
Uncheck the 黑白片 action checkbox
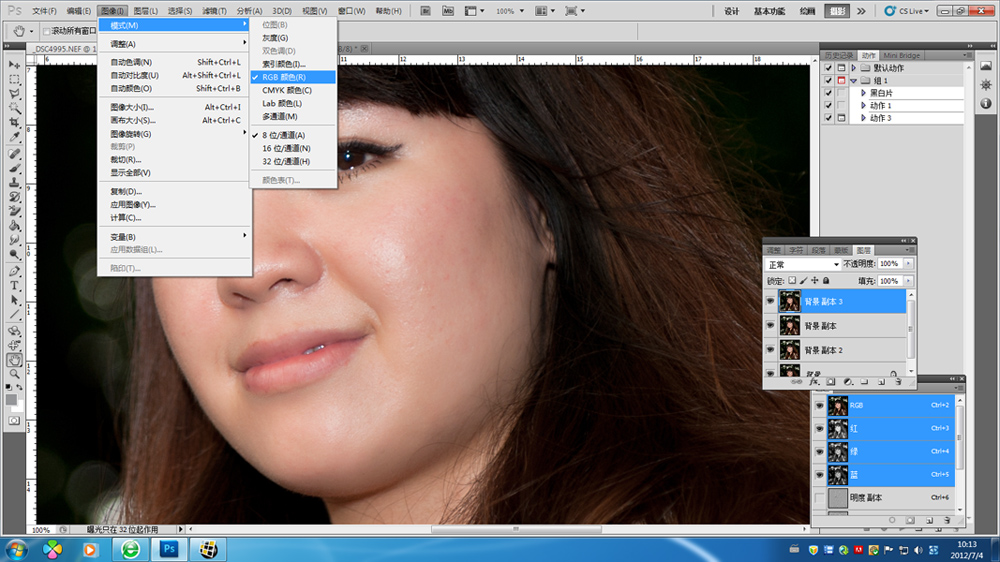(828, 93)
